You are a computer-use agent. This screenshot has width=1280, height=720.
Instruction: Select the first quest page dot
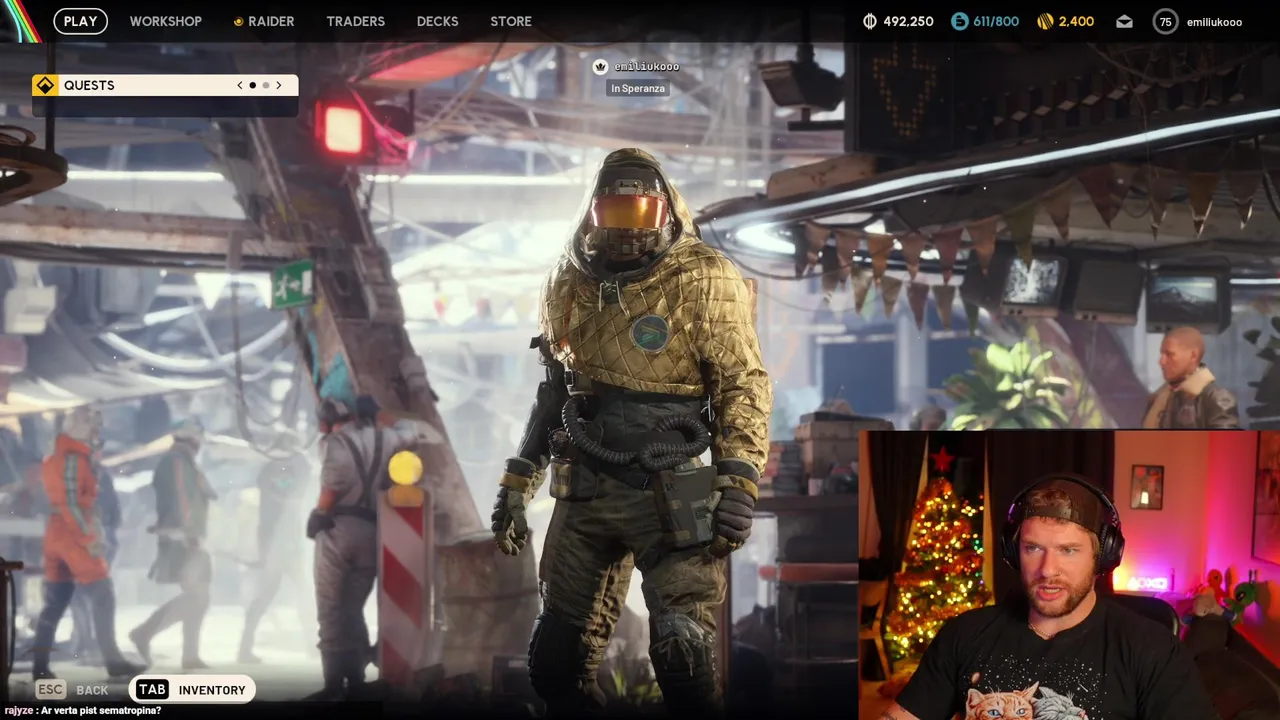pos(252,85)
